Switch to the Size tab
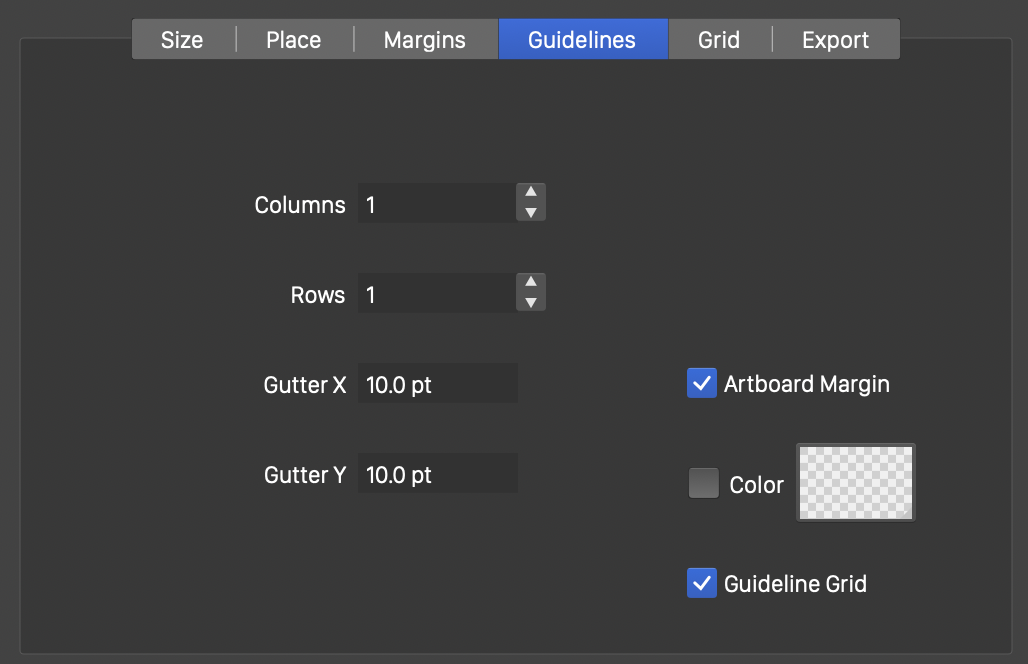The width and height of the screenshot is (1028, 664). 182,40
